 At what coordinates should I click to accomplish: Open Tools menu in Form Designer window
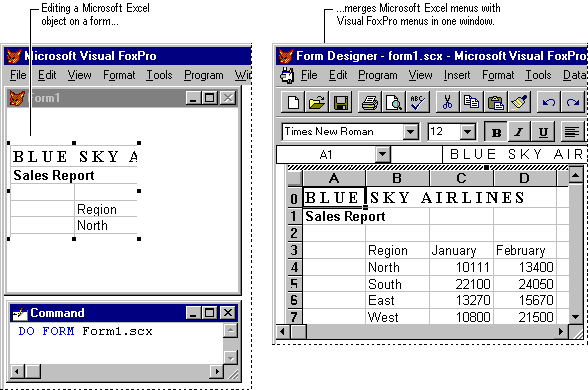click(x=538, y=75)
